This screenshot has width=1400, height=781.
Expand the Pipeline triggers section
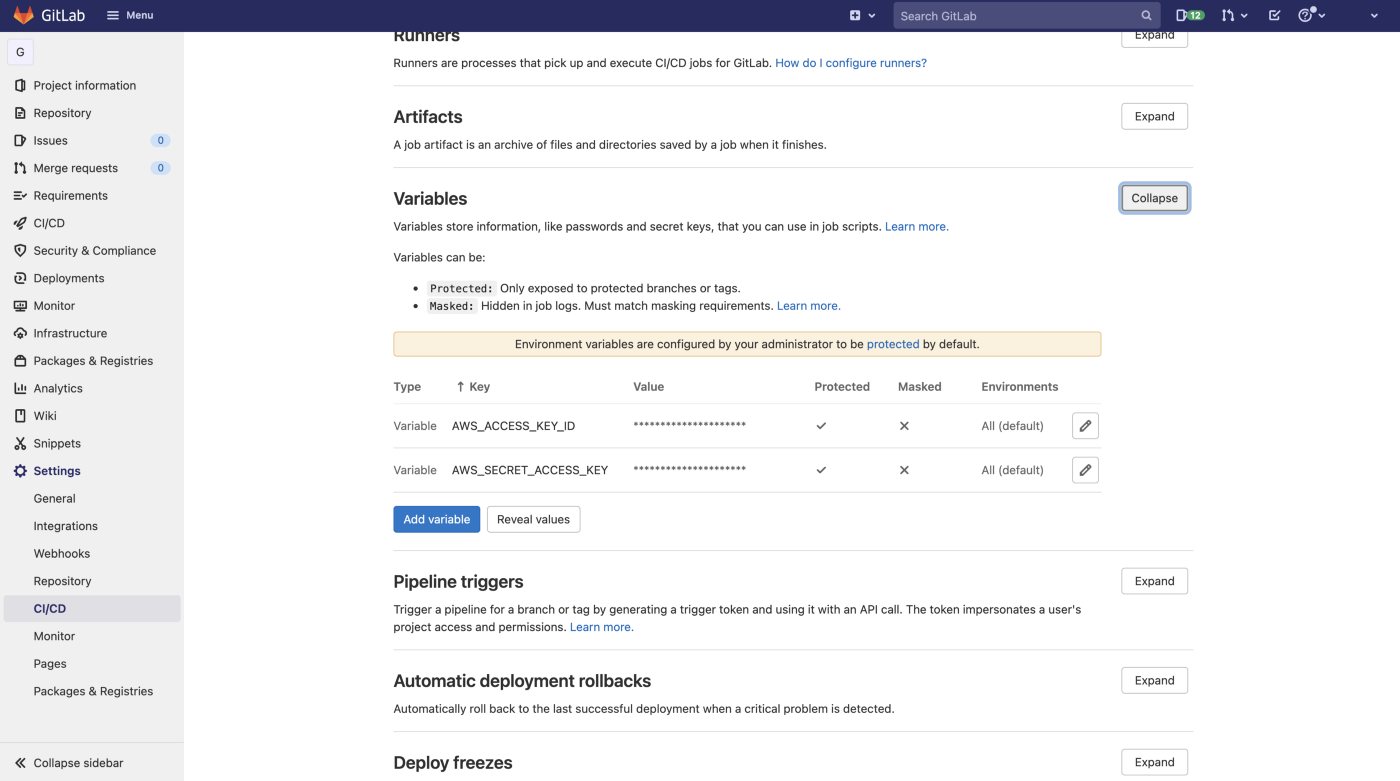coord(1154,581)
